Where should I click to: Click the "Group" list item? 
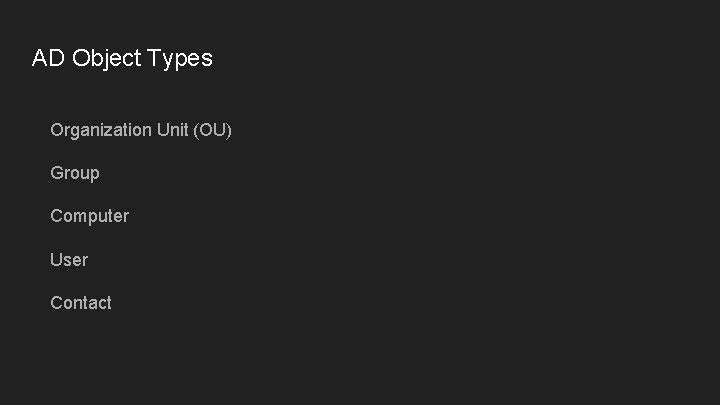point(75,173)
